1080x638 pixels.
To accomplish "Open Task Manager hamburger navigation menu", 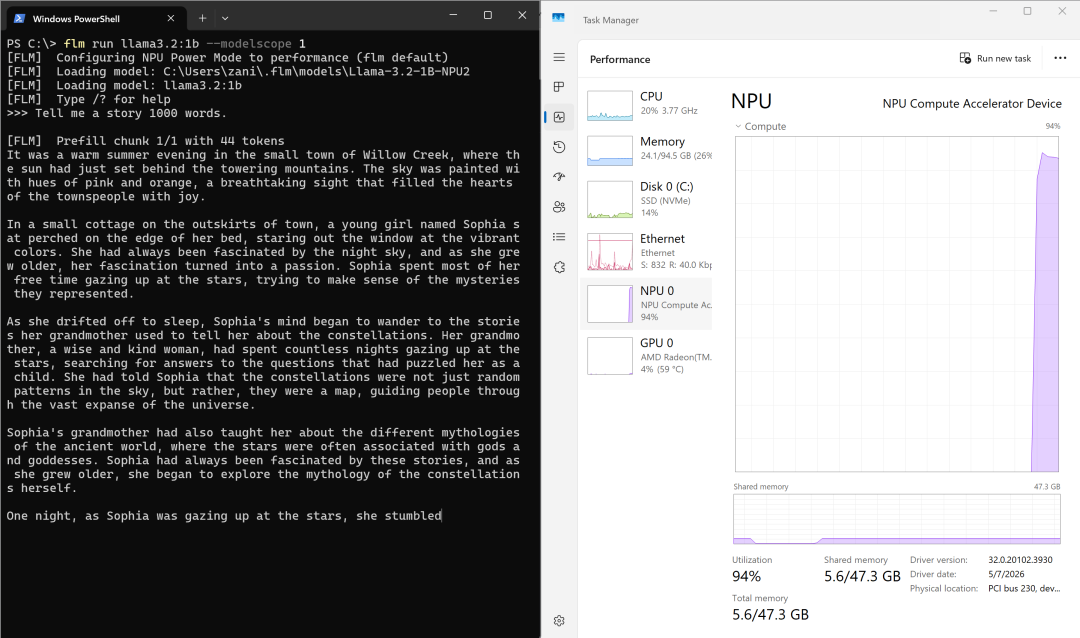I will tap(559, 57).
